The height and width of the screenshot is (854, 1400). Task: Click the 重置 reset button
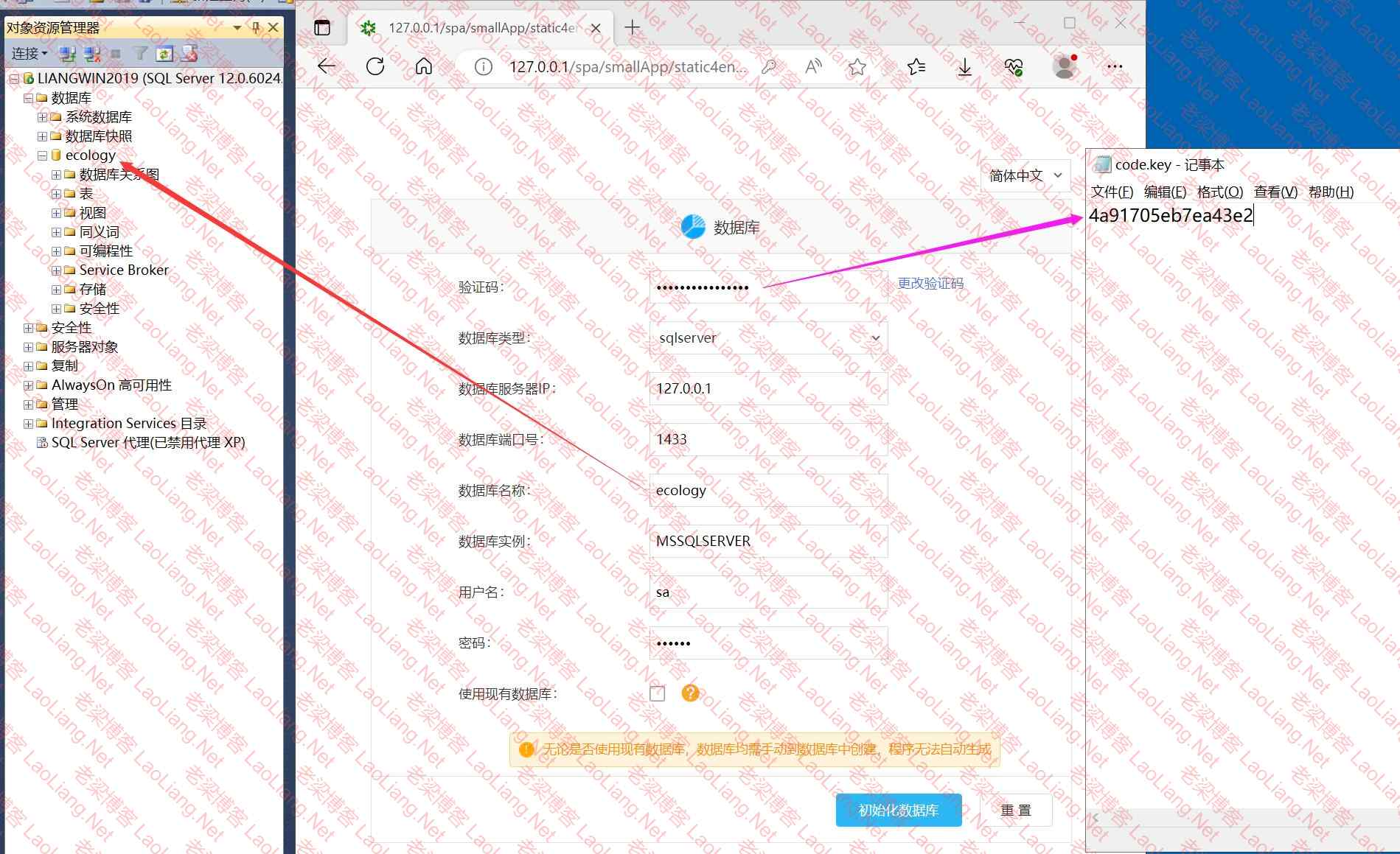[x=1015, y=811]
